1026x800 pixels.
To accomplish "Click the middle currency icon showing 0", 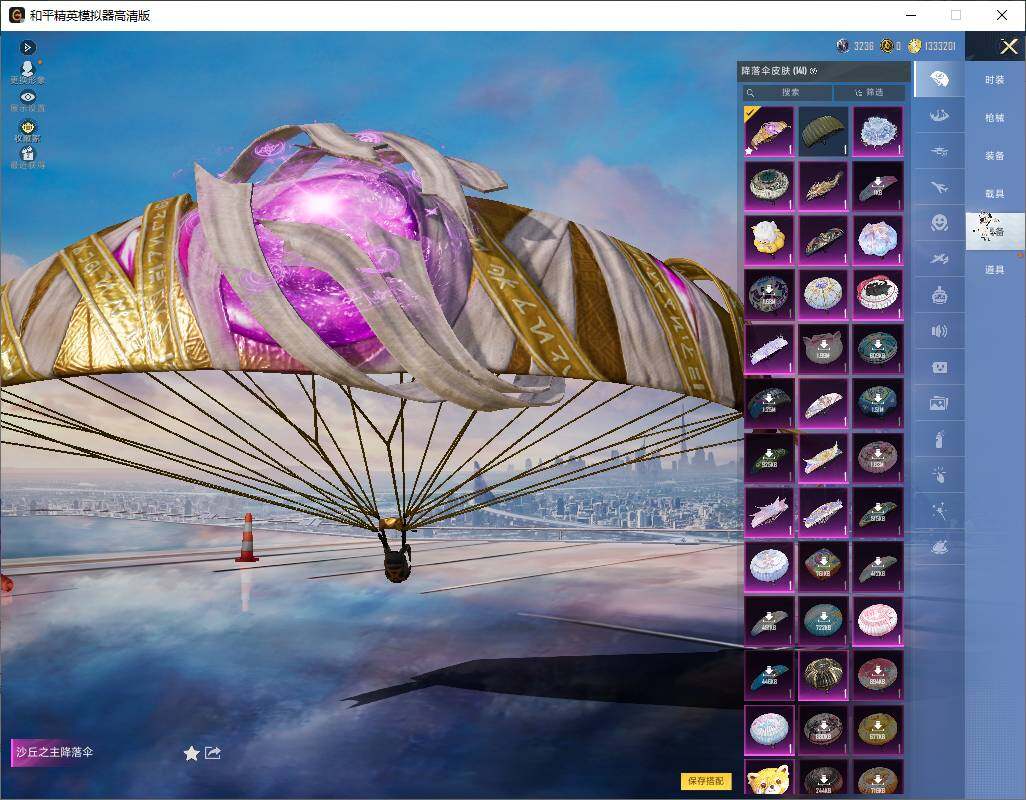I will pos(886,46).
